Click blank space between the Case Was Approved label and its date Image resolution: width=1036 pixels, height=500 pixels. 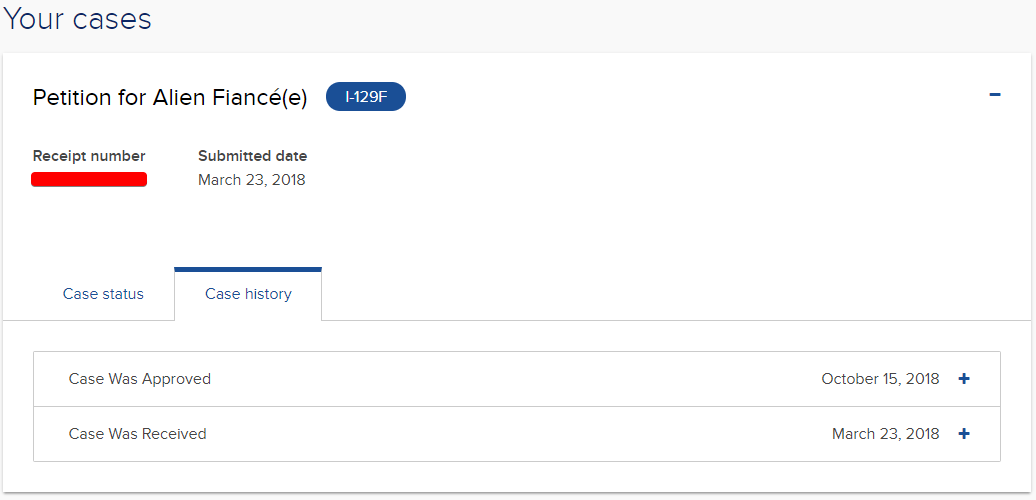(x=515, y=379)
